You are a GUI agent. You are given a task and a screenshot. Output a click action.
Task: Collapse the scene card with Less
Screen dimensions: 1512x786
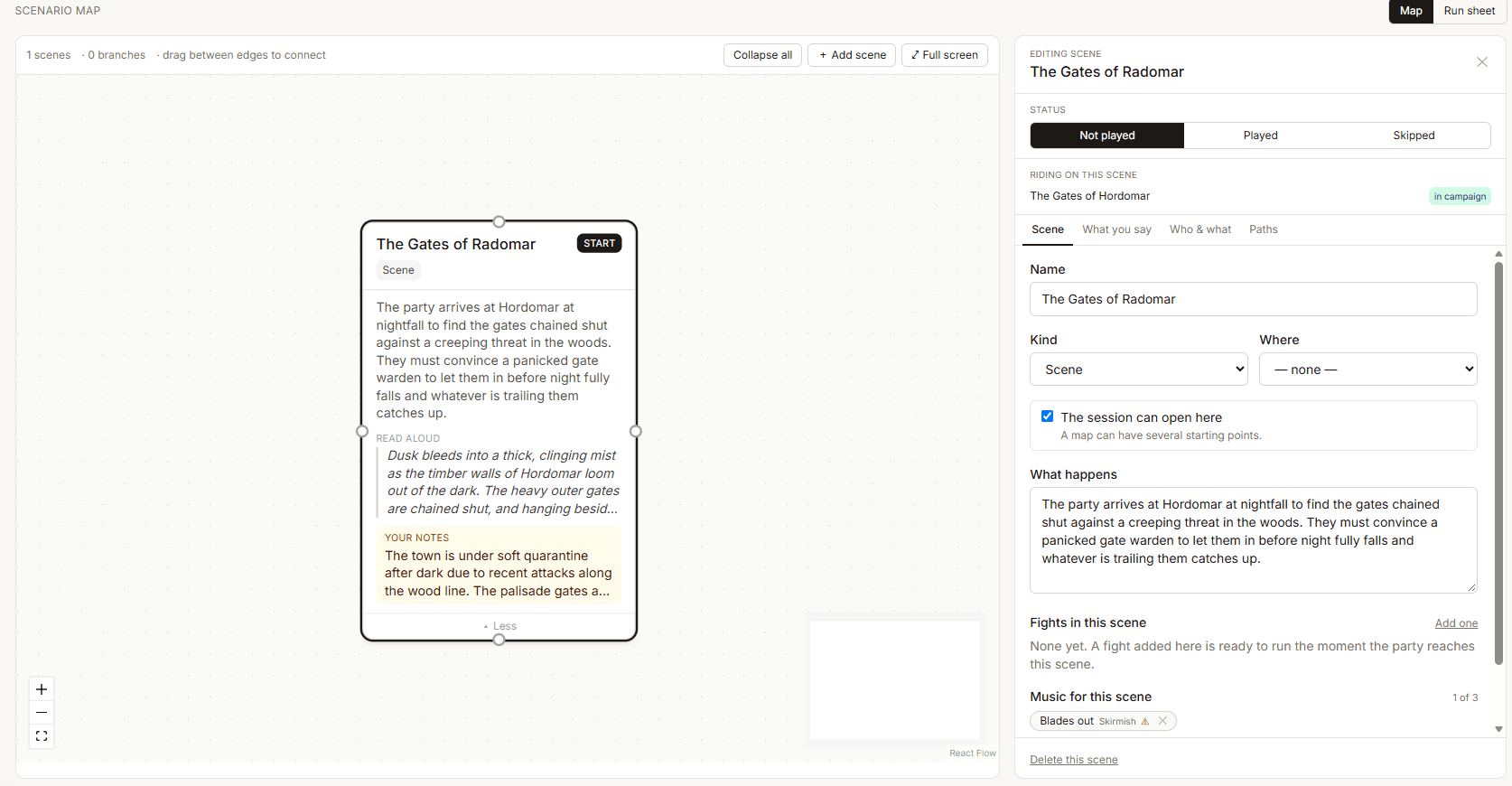click(499, 626)
